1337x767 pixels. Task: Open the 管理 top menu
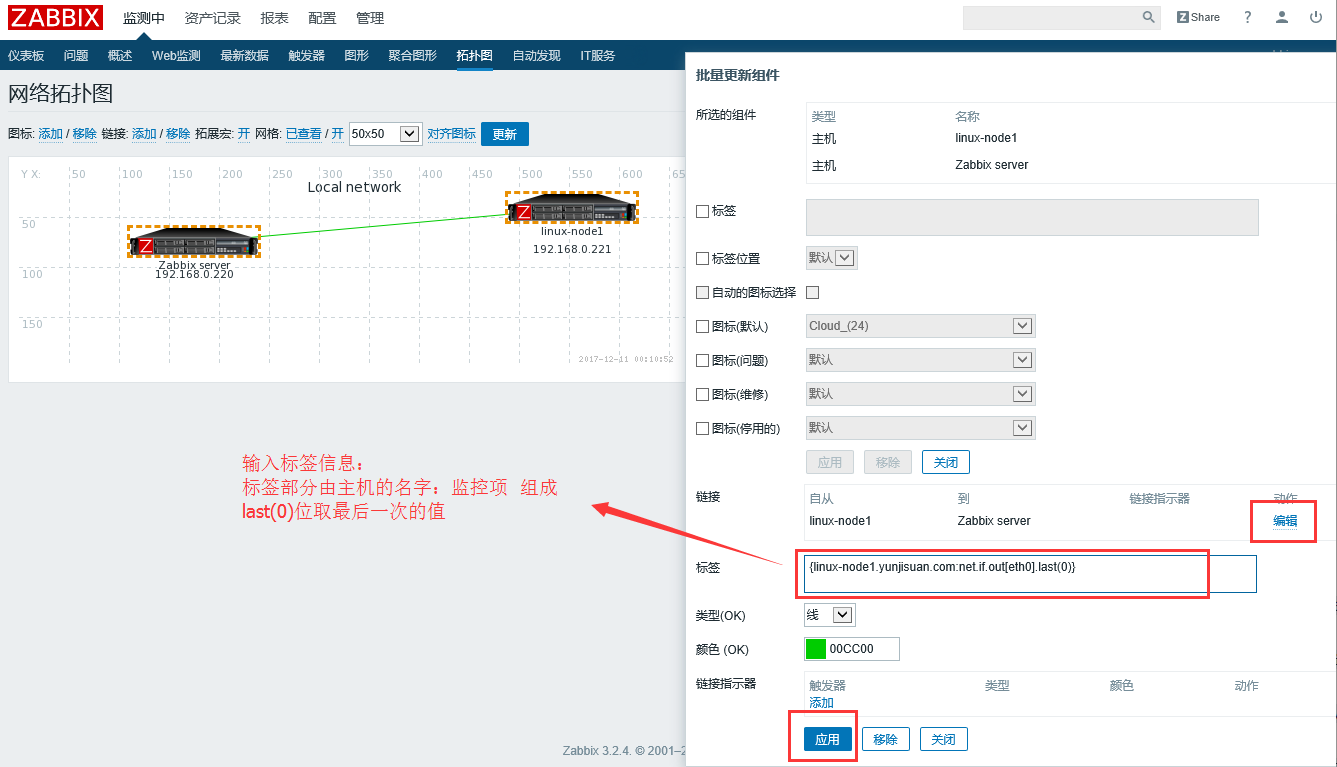click(370, 18)
